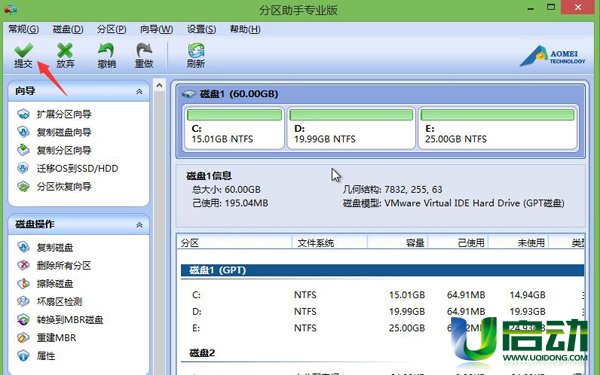Select the E: 25.00GB partition block
The width and height of the screenshot is (600, 375).
coord(497,128)
